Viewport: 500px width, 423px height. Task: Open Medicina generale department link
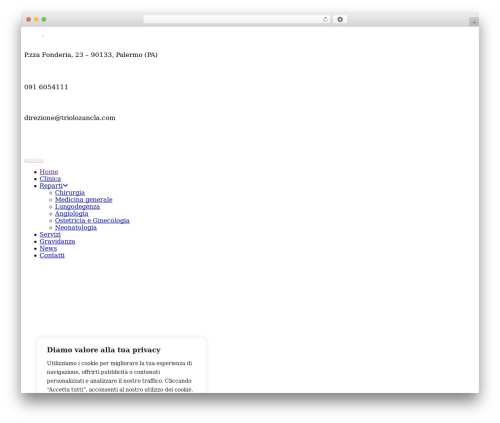tap(84, 199)
